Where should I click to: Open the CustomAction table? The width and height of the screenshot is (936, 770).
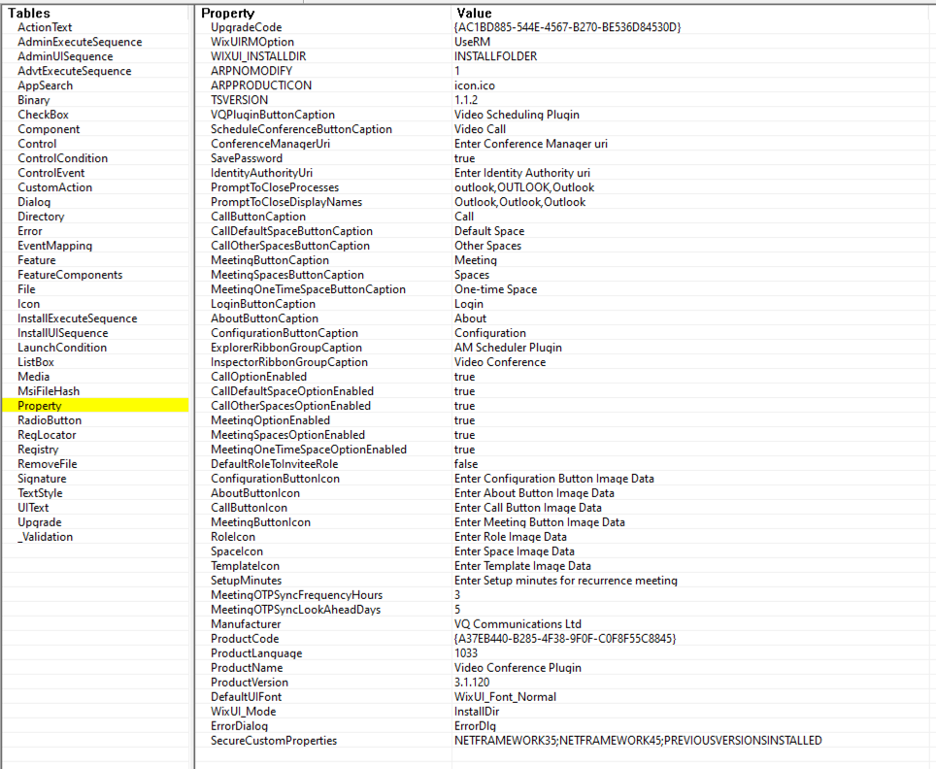(55, 187)
